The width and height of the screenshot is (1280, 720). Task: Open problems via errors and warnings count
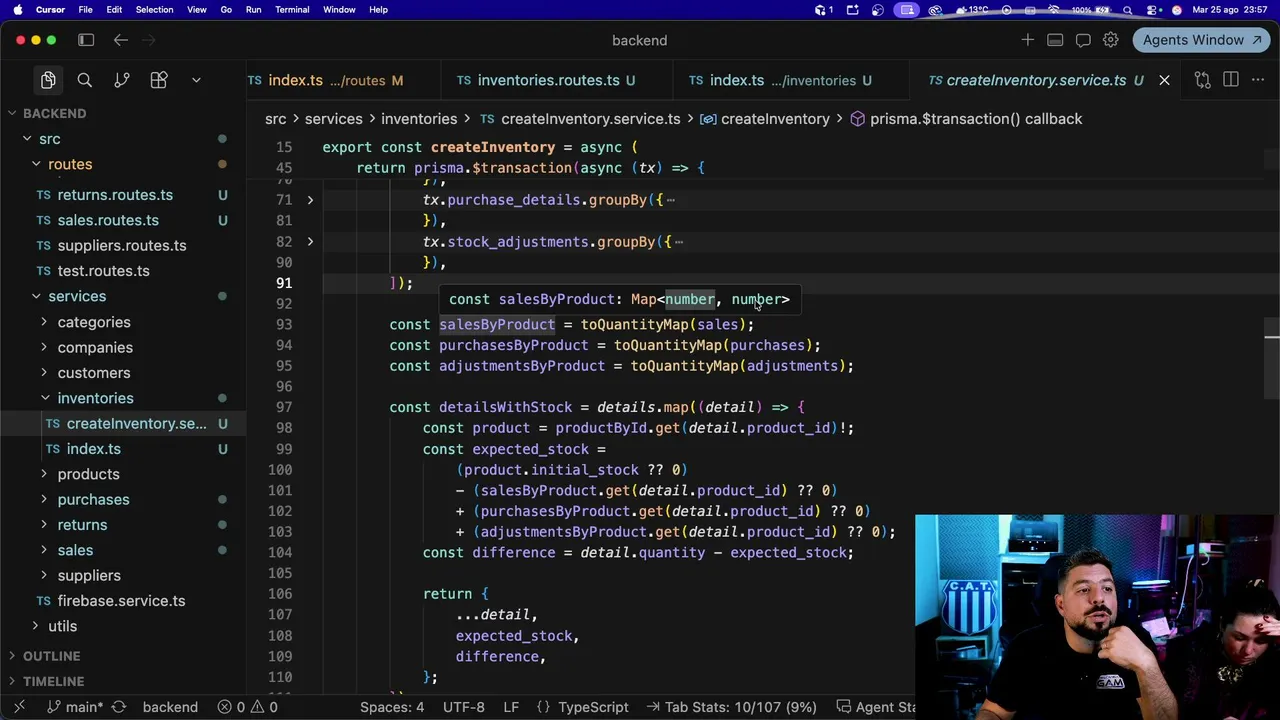[248, 707]
